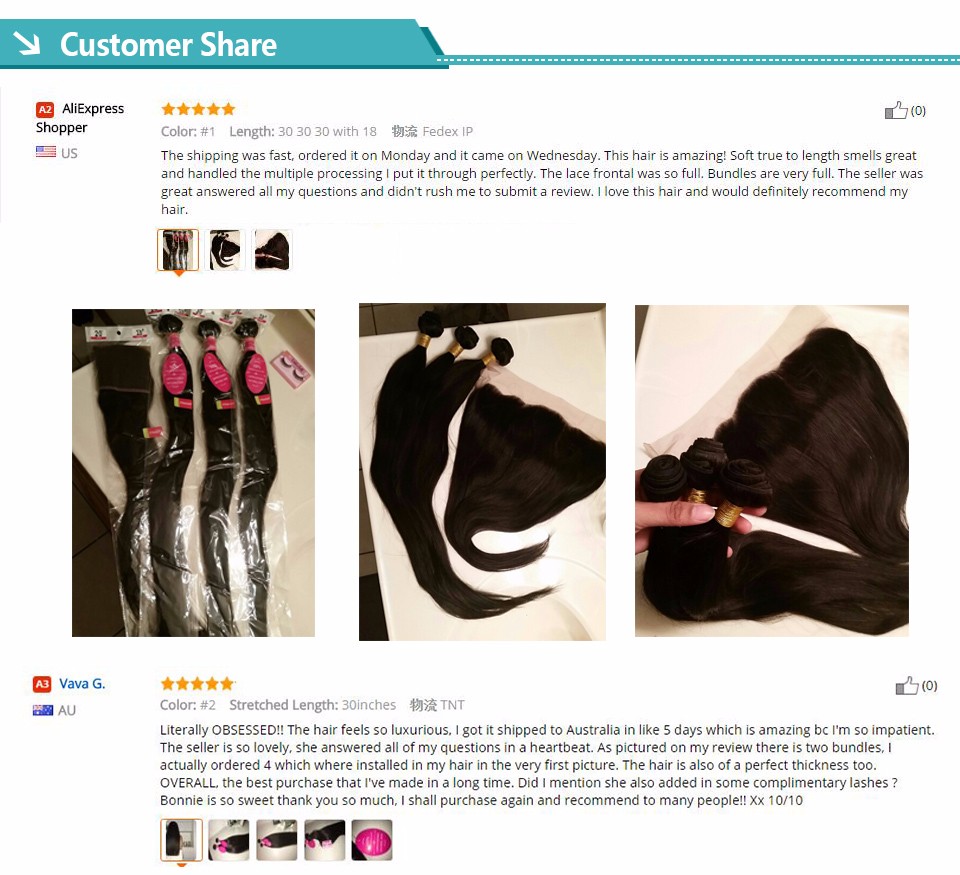Image resolution: width=960 pixels, height=875 pixels.
Task: Click the A3 level badge icon
Action: click(42, 684)
